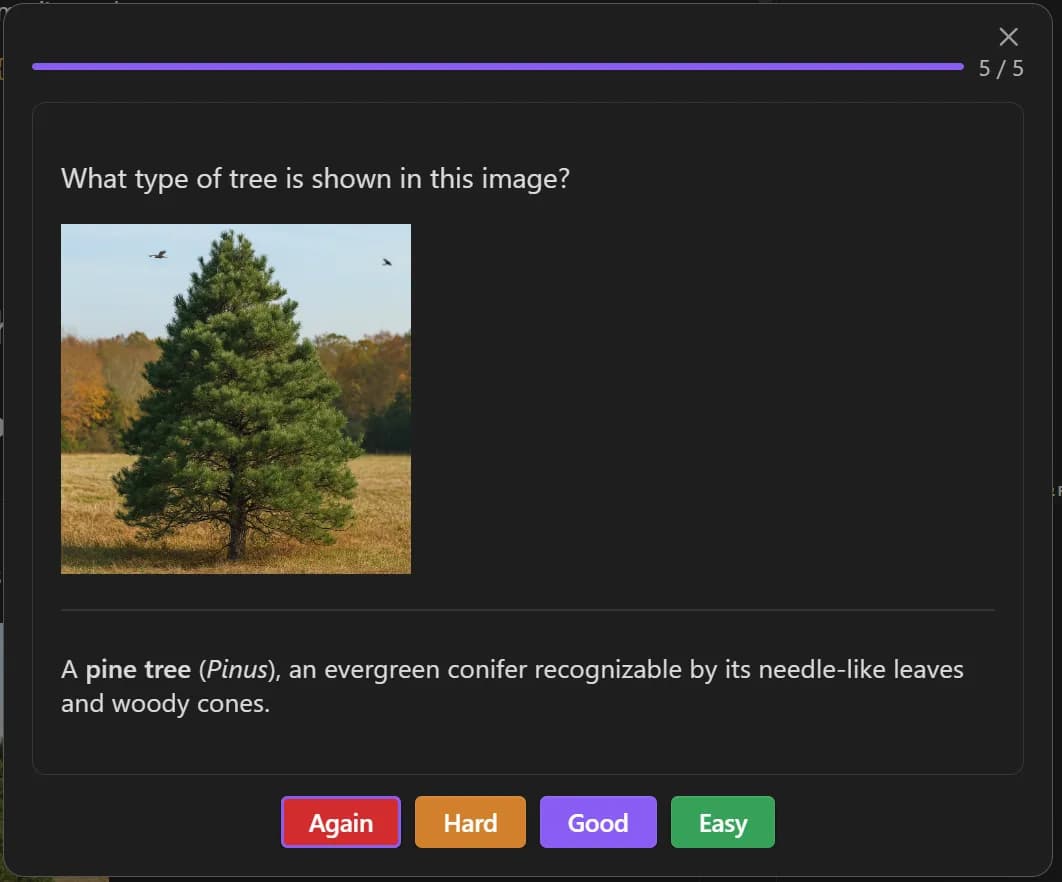Click the purple review progress bar

498,66
